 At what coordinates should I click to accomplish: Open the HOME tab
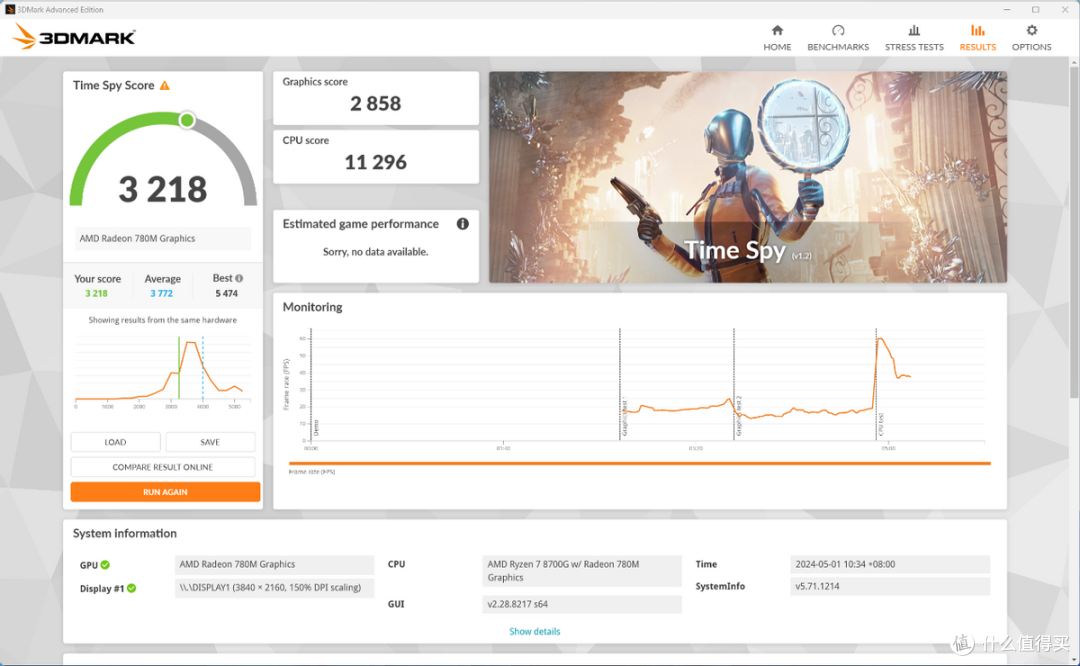(x=777, y=38)
